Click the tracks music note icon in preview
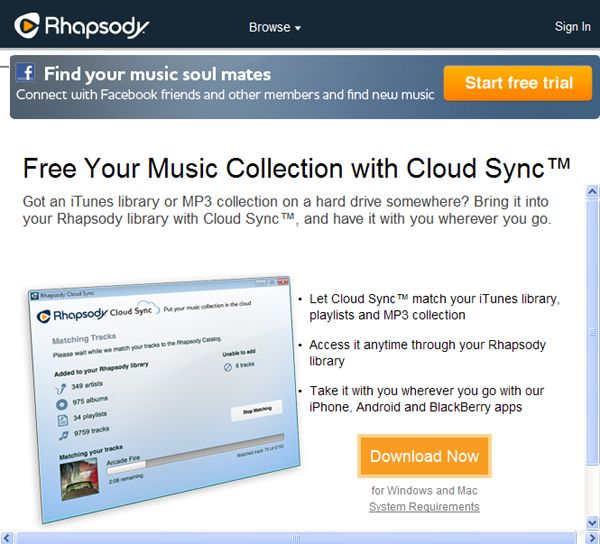The image size is (600, 544). 64,435
